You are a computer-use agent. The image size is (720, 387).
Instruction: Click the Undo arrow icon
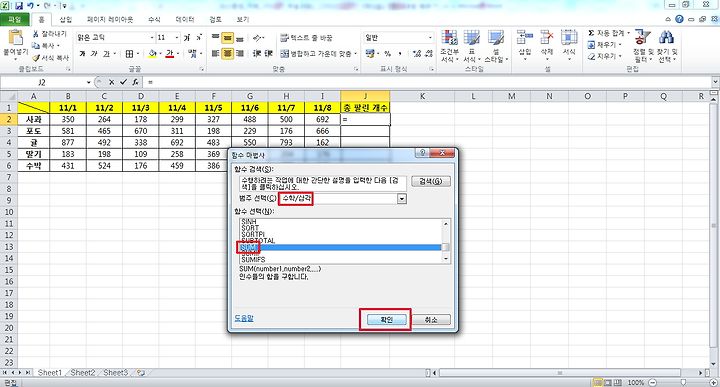(31, 6)
